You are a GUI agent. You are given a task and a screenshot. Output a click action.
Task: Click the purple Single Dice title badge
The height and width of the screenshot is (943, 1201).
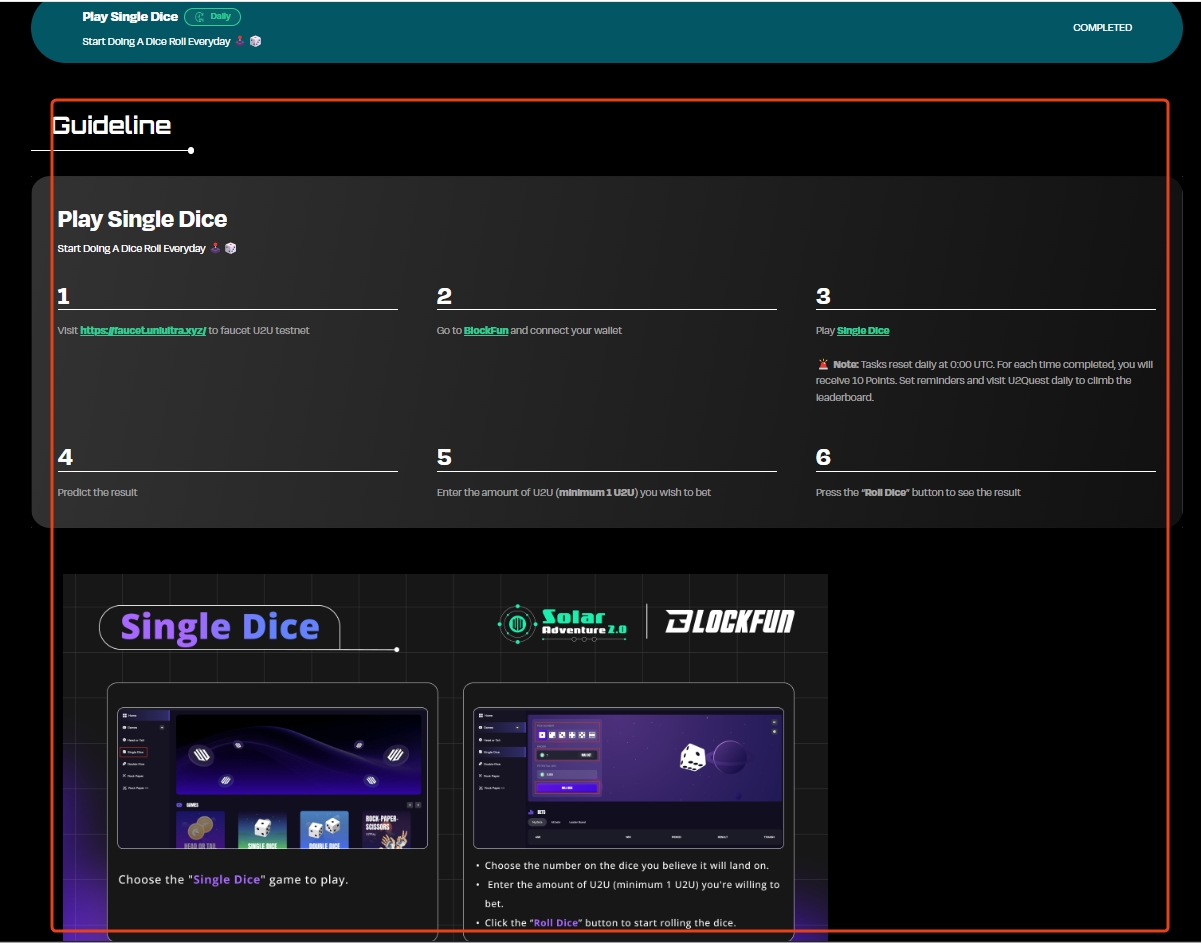click(220, 628)
